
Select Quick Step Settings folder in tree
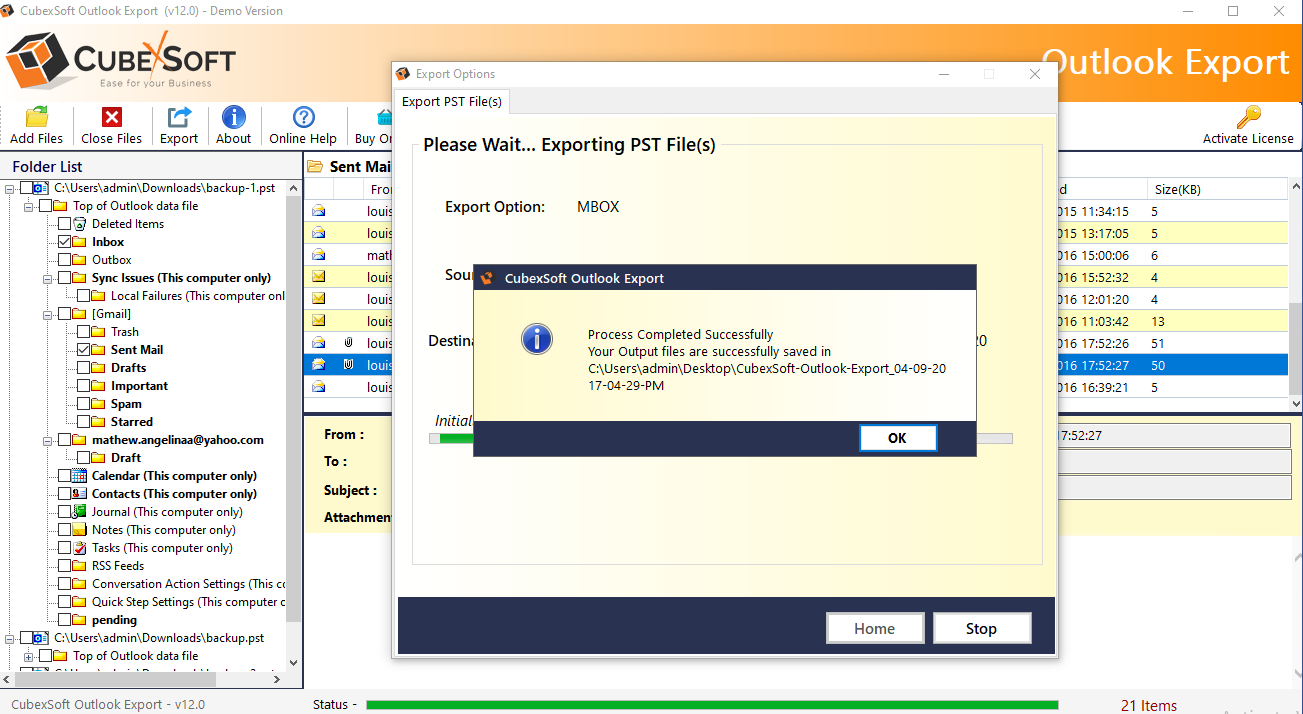tap(189, 602)
